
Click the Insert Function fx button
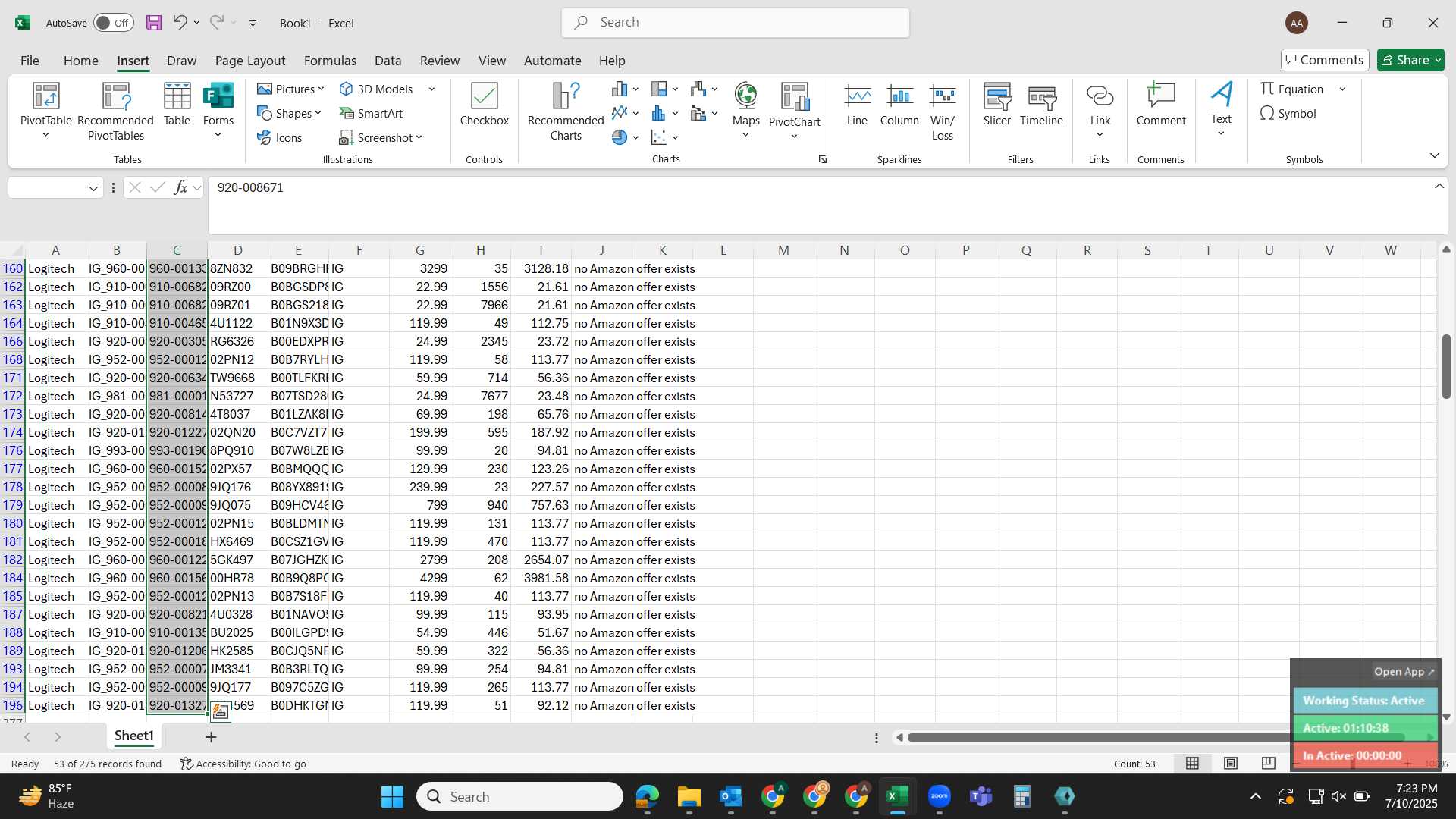pyautogui.click(x=180, y=187)
